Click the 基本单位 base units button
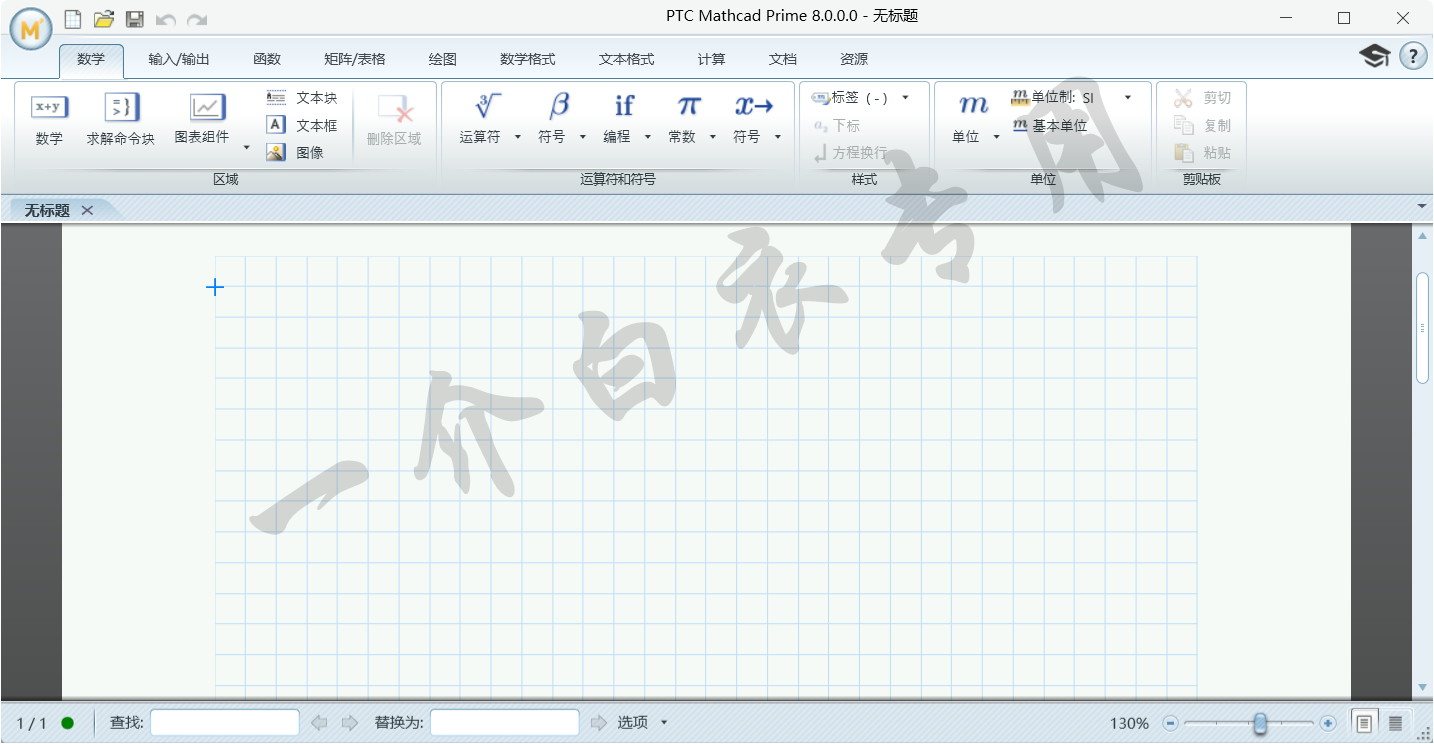 pyautogui.click(x=1049, y=126)
